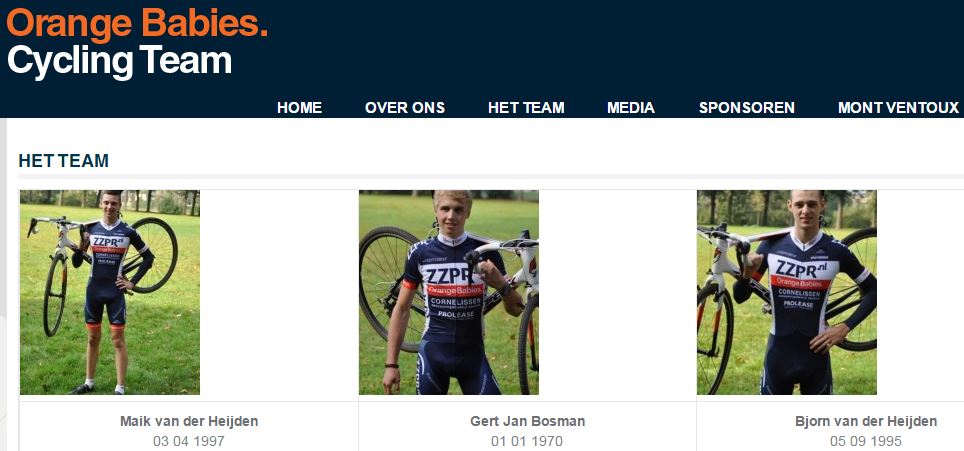Click the orange 'Orange Babies.' title text
Screen dimensions: 964x451
click(137, 24)
